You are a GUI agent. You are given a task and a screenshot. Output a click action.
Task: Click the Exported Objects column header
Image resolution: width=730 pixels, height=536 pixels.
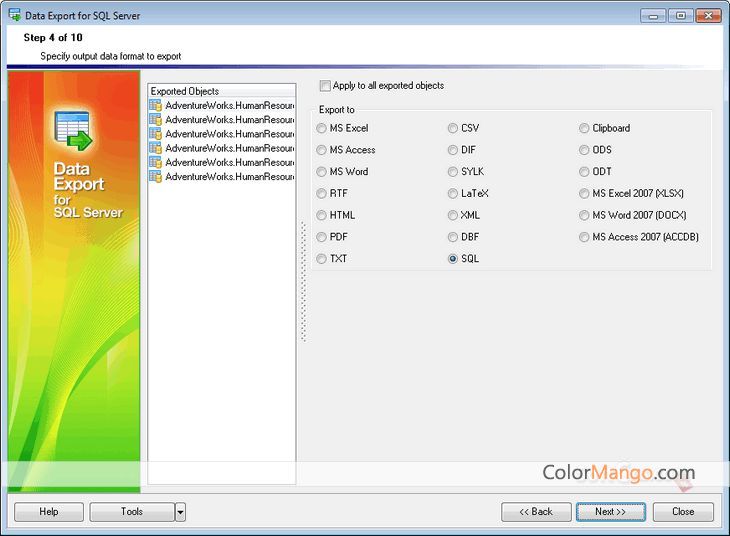(222, 91)
